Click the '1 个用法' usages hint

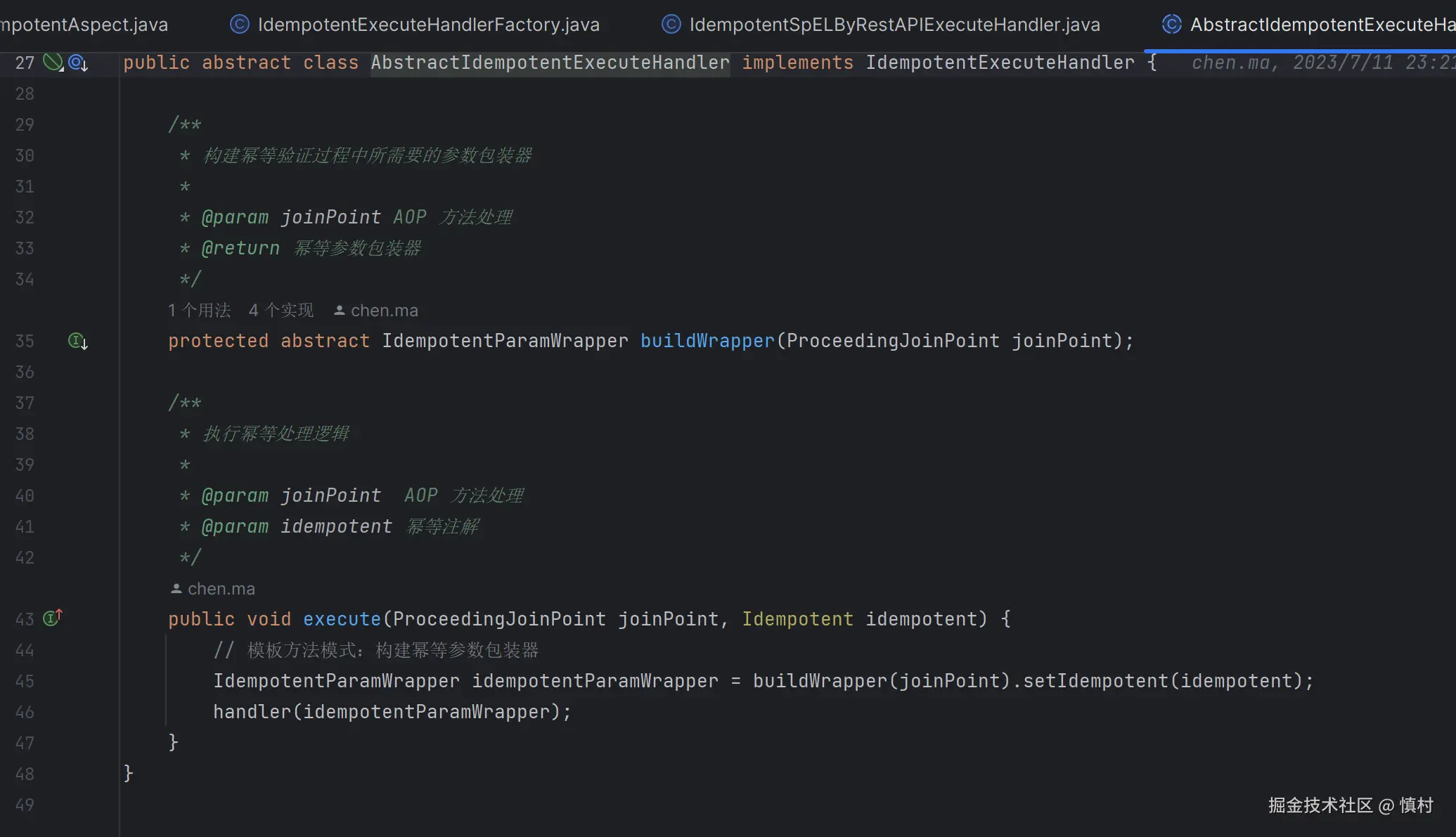[x=200, y=310]
